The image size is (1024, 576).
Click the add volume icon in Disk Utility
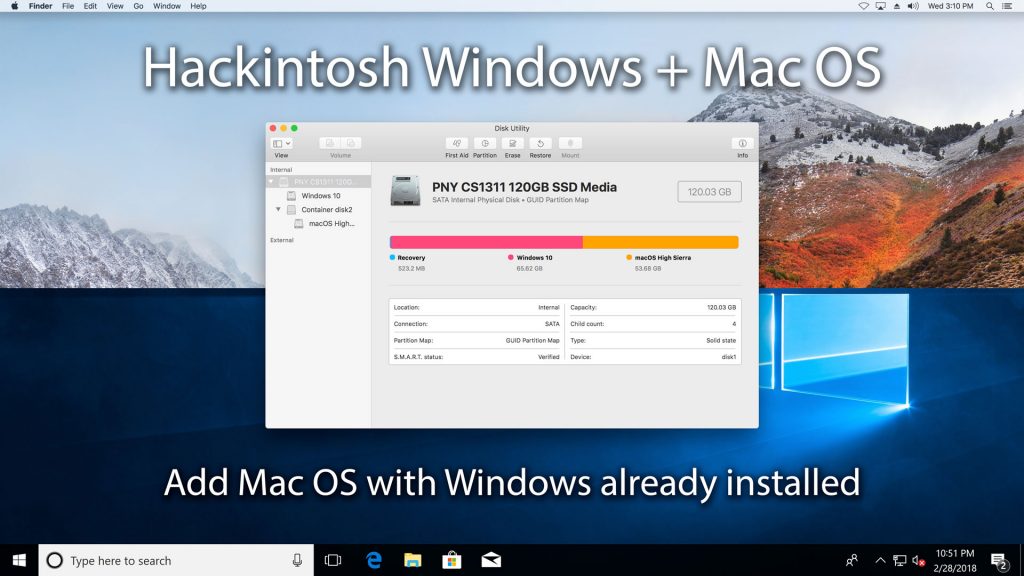tap(330, 143)
